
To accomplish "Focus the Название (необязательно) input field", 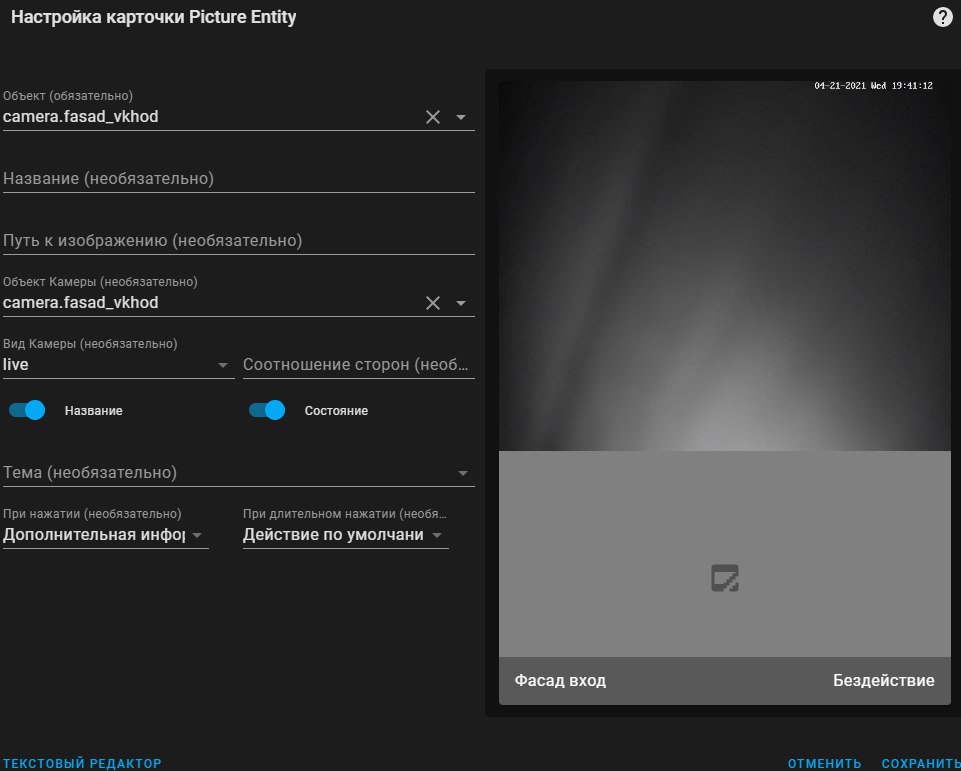I will (x=238, y=179).
